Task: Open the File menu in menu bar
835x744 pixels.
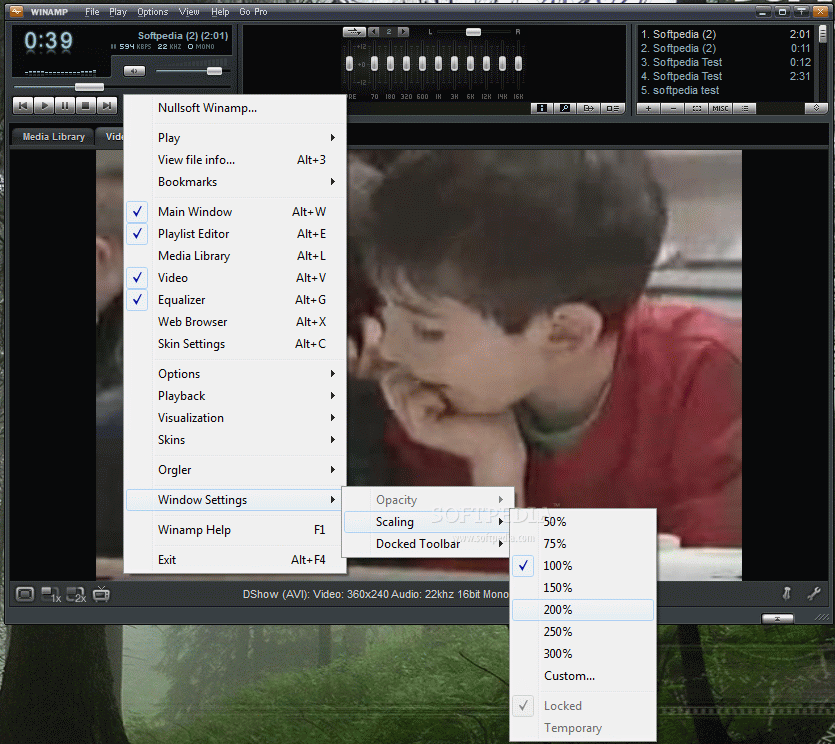Action: [92, 12]
